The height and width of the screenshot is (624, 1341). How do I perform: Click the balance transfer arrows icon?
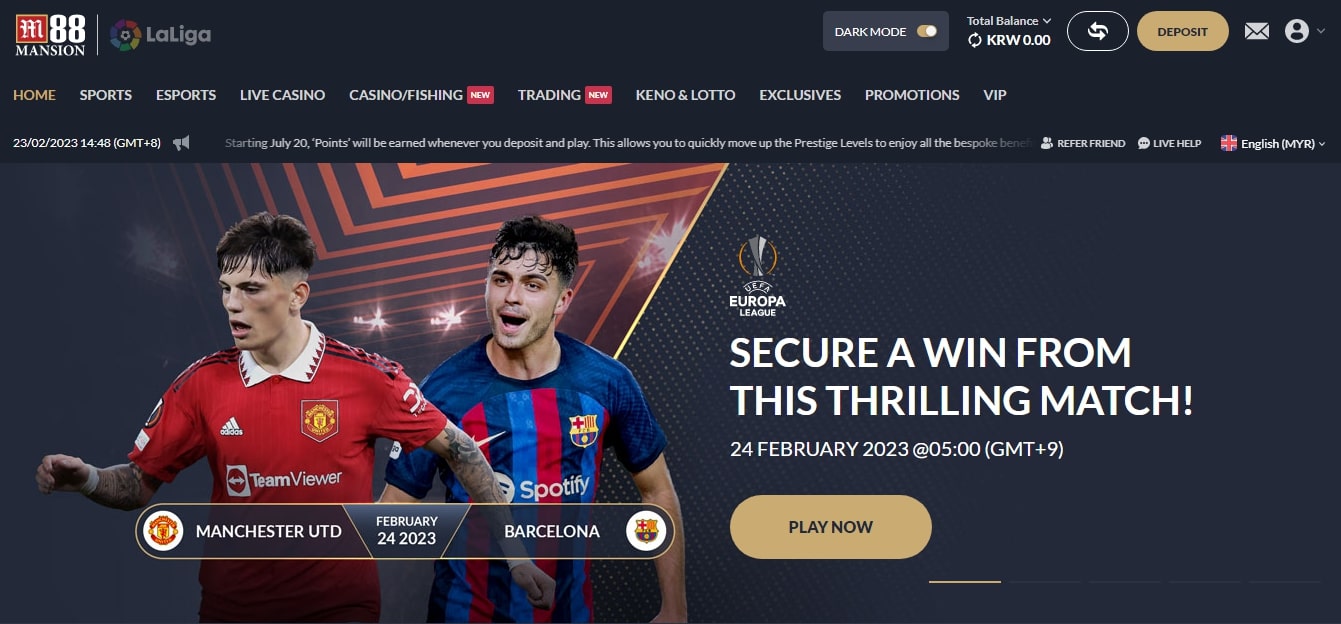tap(1097, 31)
